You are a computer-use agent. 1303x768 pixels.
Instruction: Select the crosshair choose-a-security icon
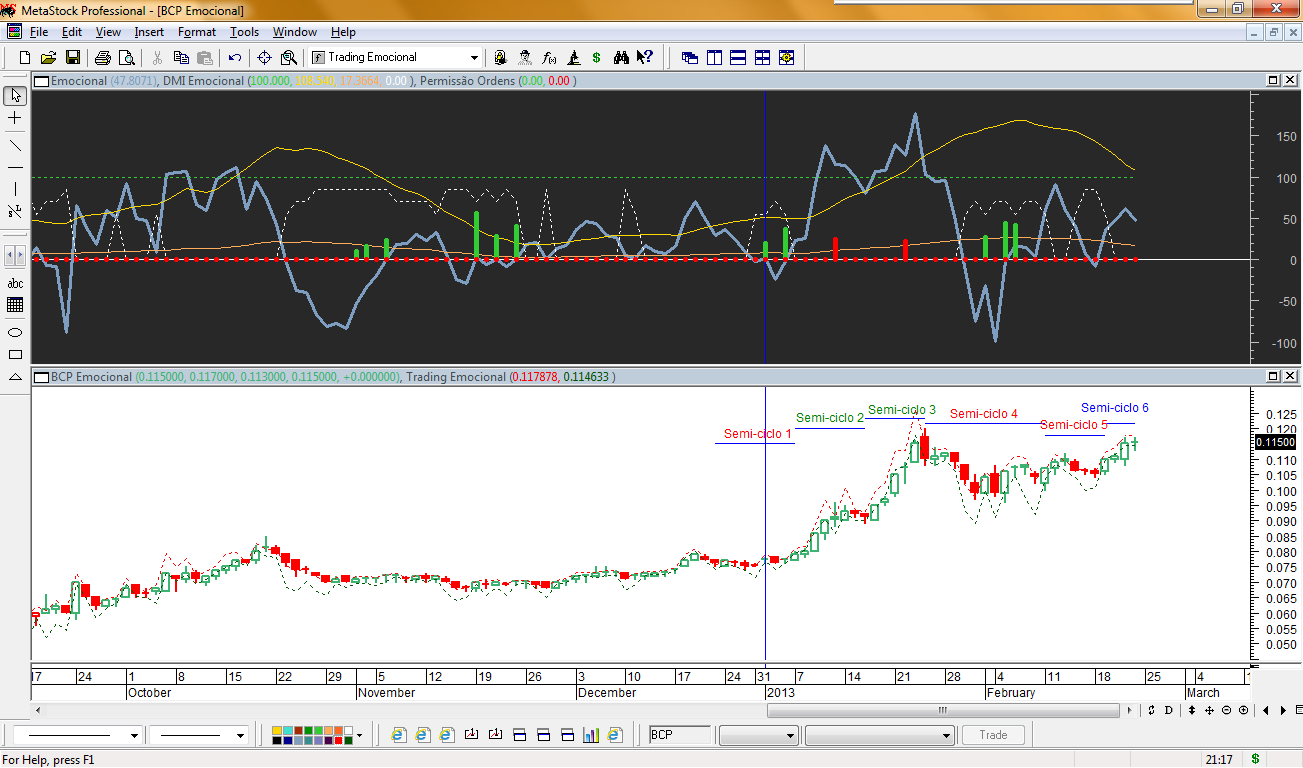coord(265,57)
